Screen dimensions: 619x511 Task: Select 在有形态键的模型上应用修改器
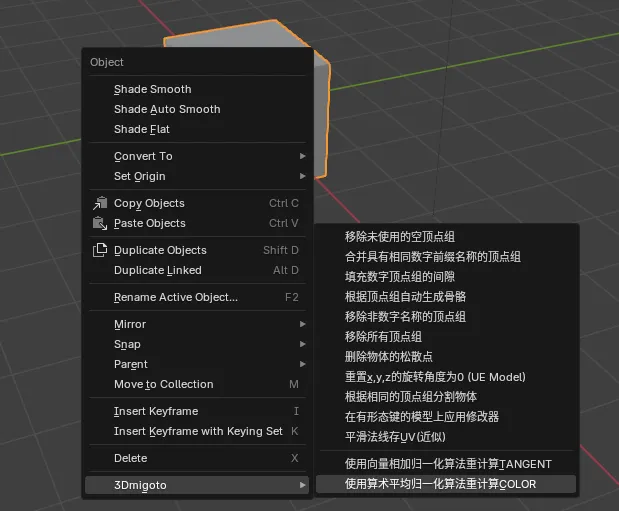tap(446, 417)
